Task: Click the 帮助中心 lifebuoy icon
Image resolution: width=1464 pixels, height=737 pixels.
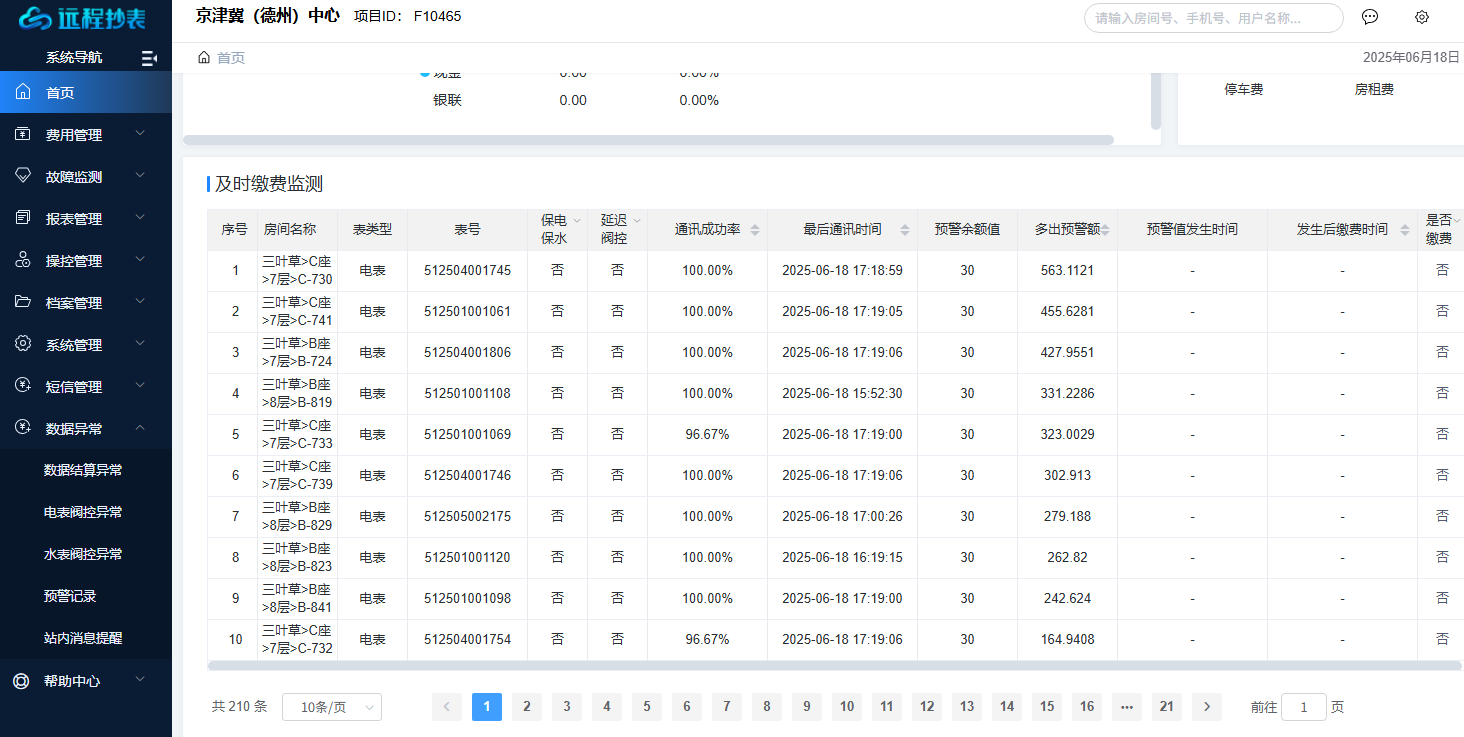Action: (21, 681)
